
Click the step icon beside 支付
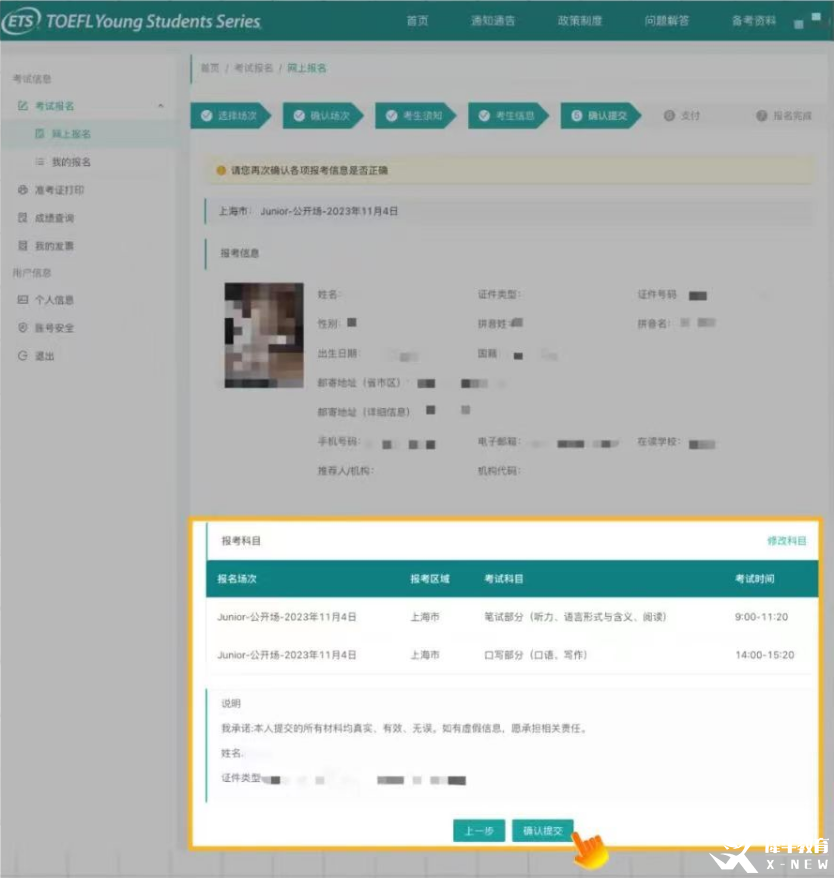coord(669,116)
